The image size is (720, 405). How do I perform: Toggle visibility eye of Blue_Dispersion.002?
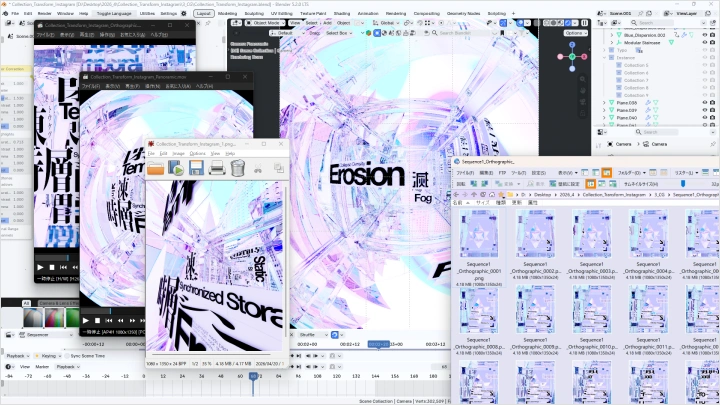[705, 35]
